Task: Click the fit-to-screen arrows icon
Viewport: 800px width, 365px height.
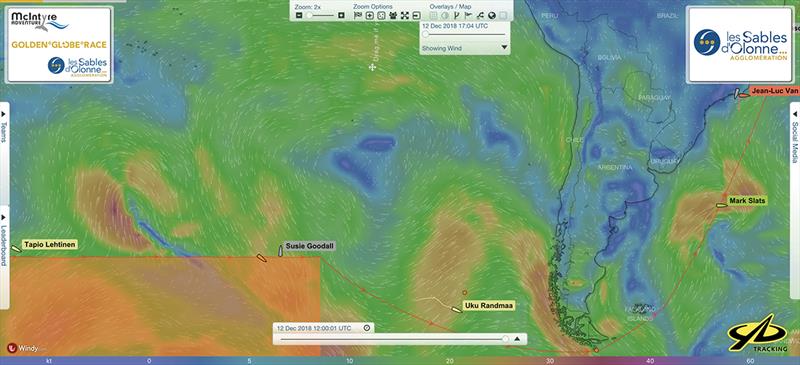Action: click(405, 15)
